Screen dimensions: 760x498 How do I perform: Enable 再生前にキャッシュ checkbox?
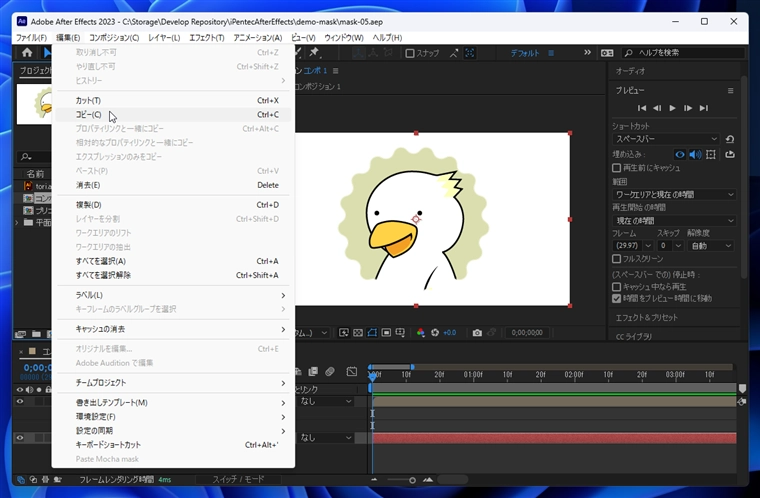pyautogui.click(x=617, y=168)
